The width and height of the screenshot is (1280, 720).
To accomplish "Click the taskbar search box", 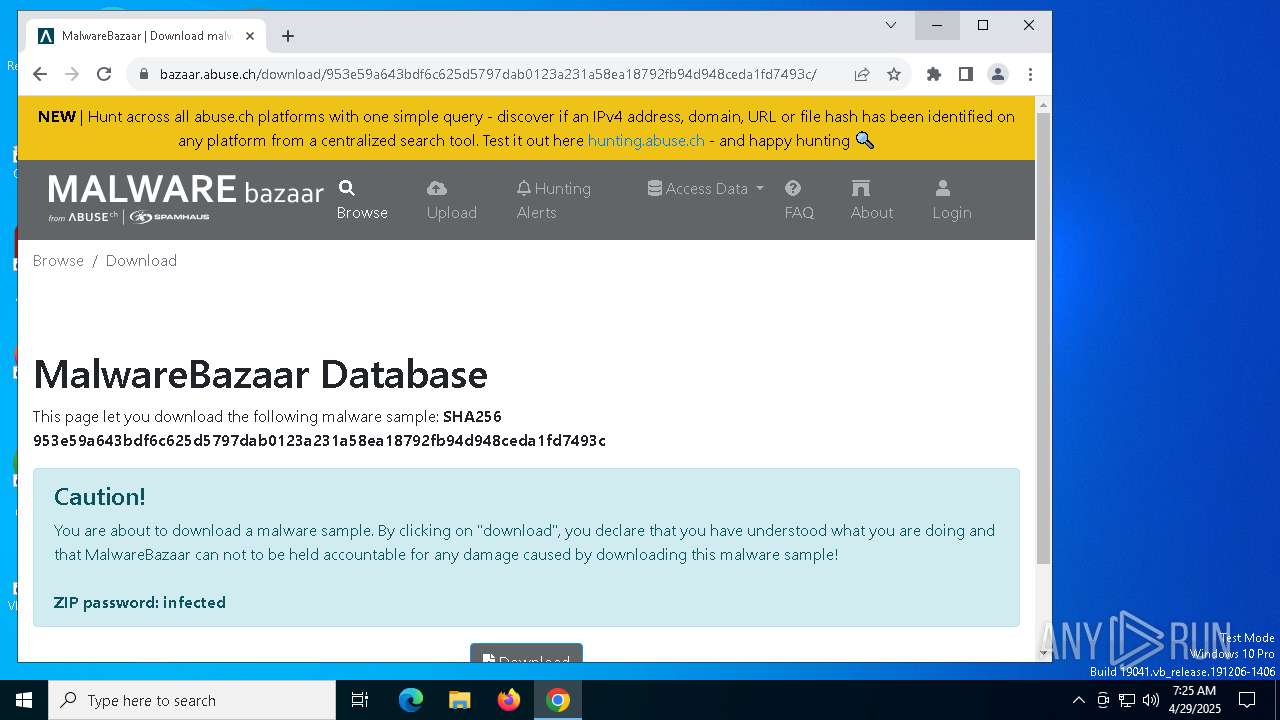I will pyautogui.click(x=192, y=700).
